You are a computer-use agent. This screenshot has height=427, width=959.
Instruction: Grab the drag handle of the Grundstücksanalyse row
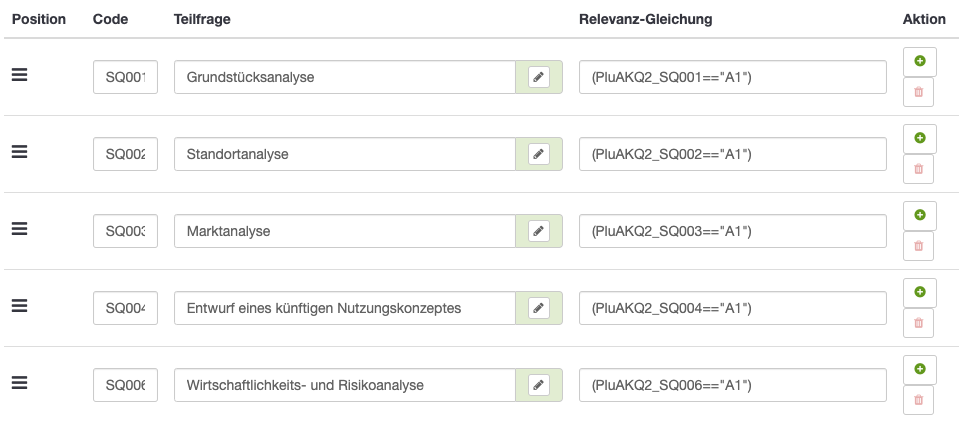[x=19, y=75]
